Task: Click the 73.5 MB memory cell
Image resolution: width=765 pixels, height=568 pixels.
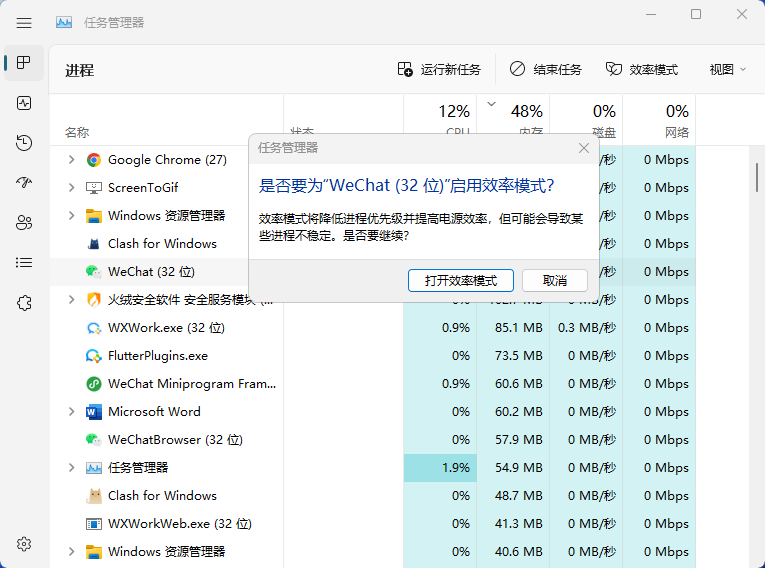Action: coord(513,356)
